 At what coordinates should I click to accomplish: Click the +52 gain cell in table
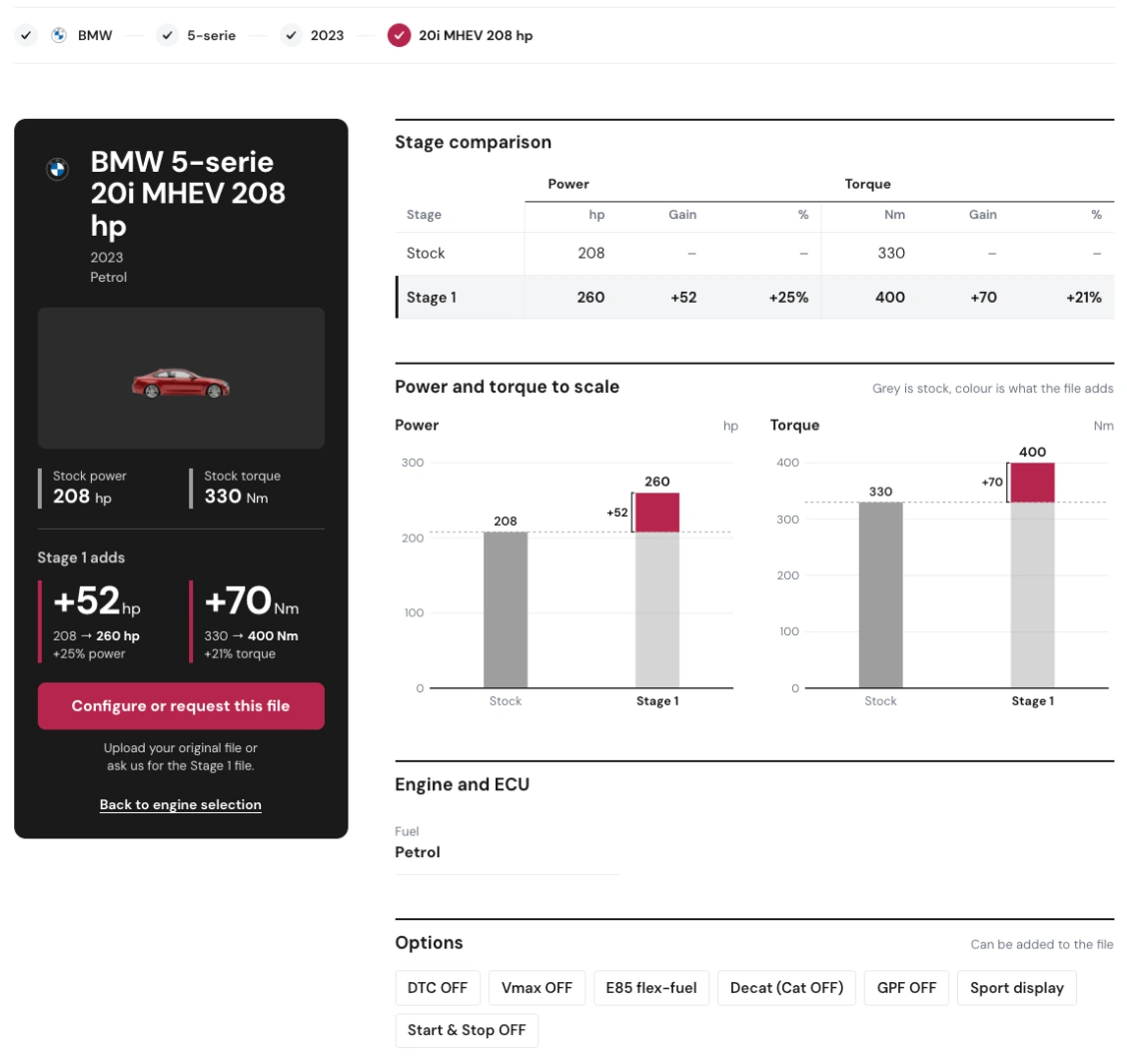[683, 297]
